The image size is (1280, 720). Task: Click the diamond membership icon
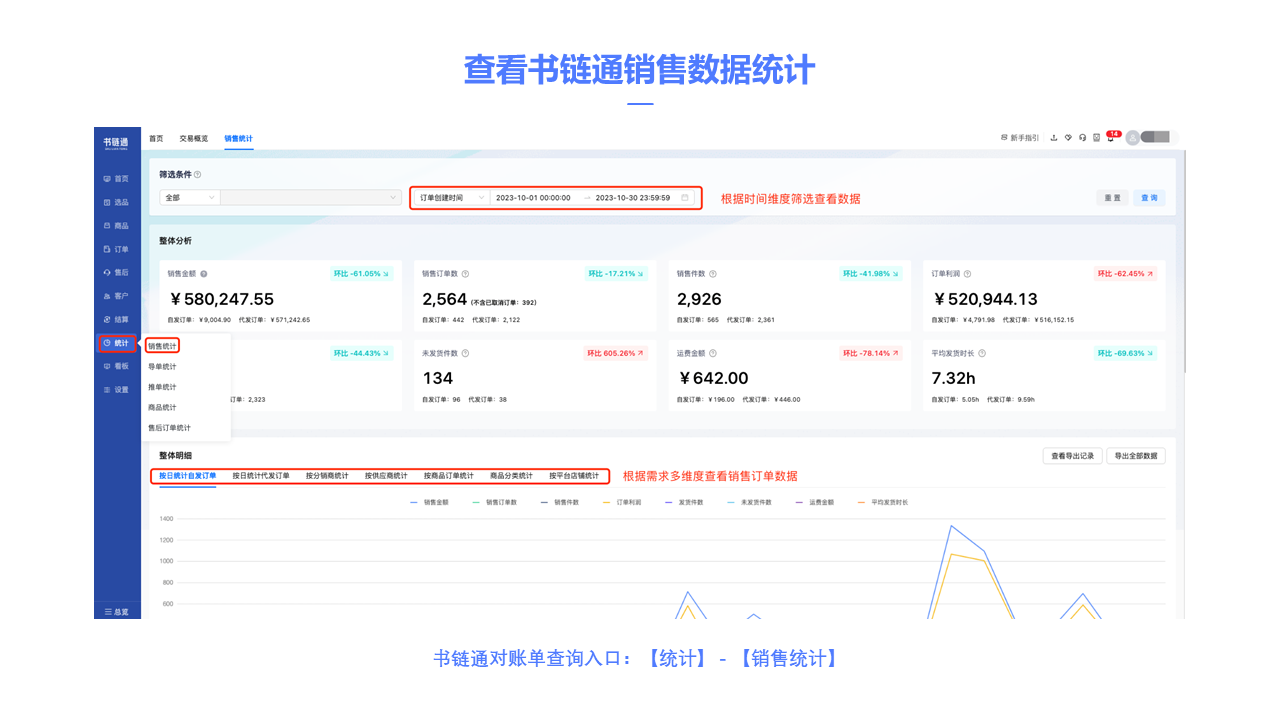click(x=1068, y=138)
